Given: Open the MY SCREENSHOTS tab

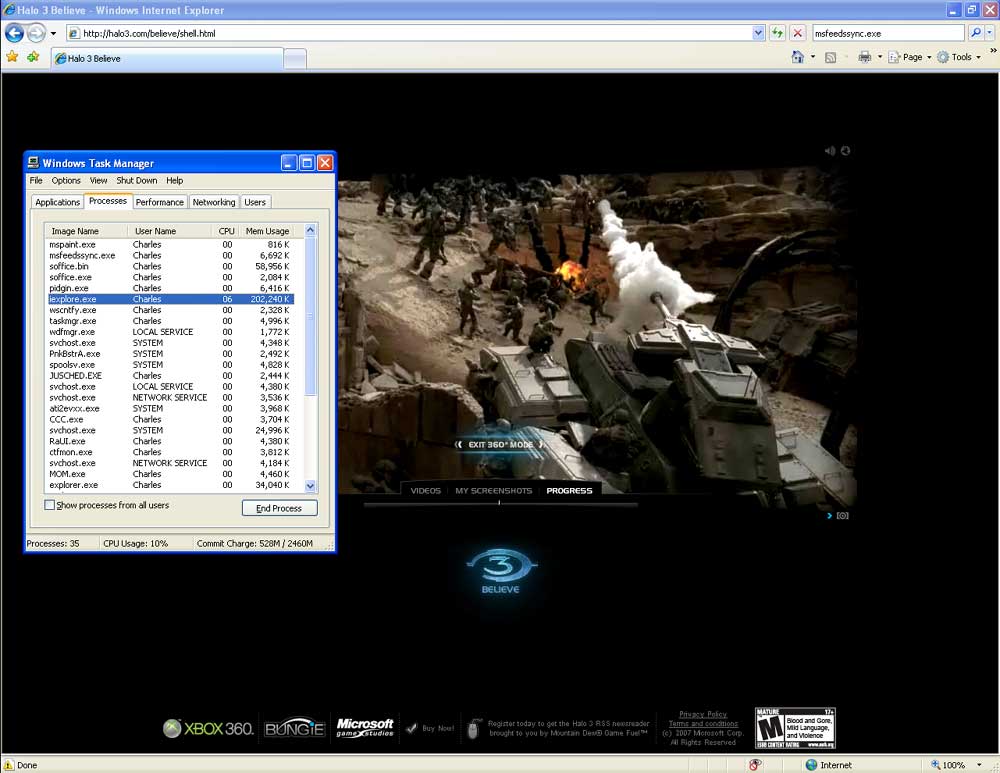Looking at the screenshot, I should [494, 490].
